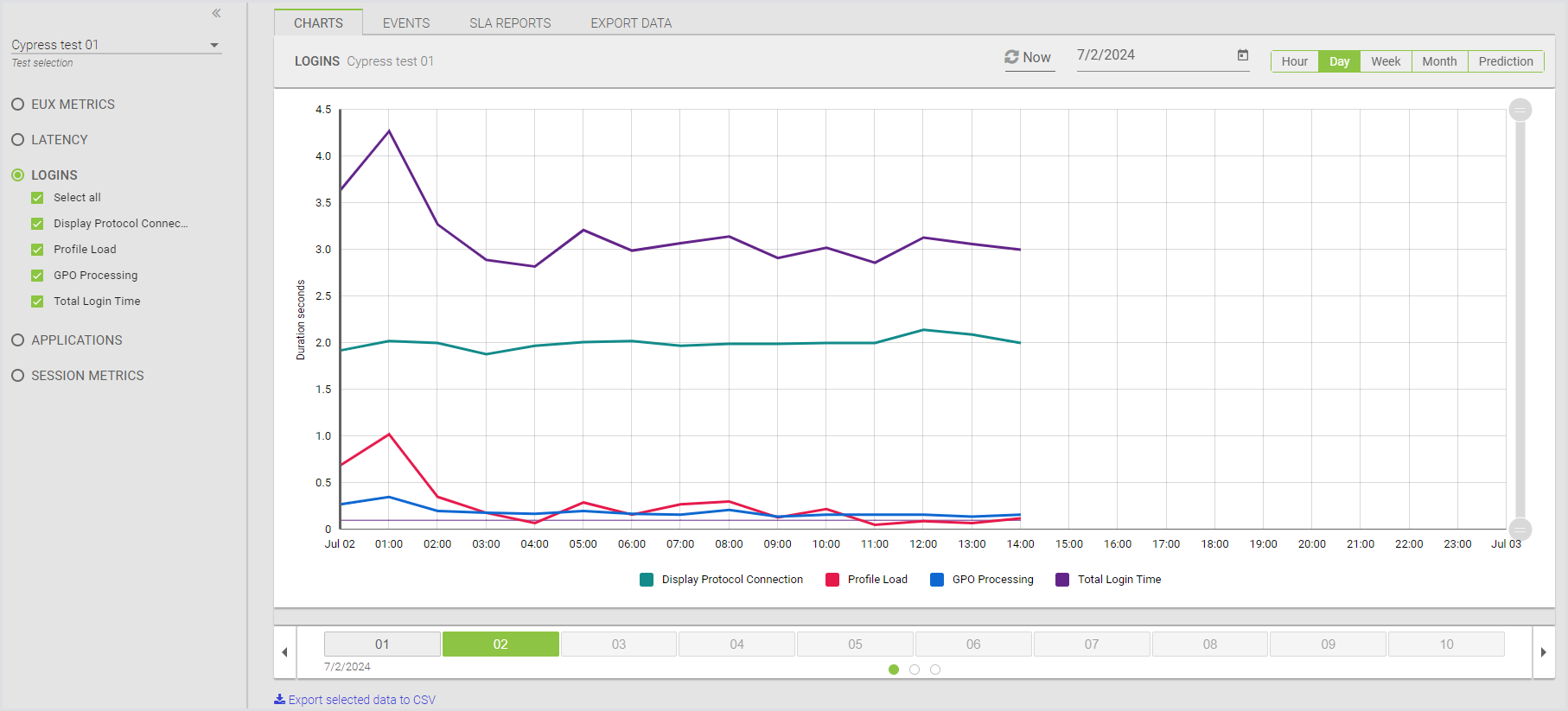The width and height of the screenshot is (1568, 711).
Task: Switch to the EVENTS tab
Action: point(405,23)
